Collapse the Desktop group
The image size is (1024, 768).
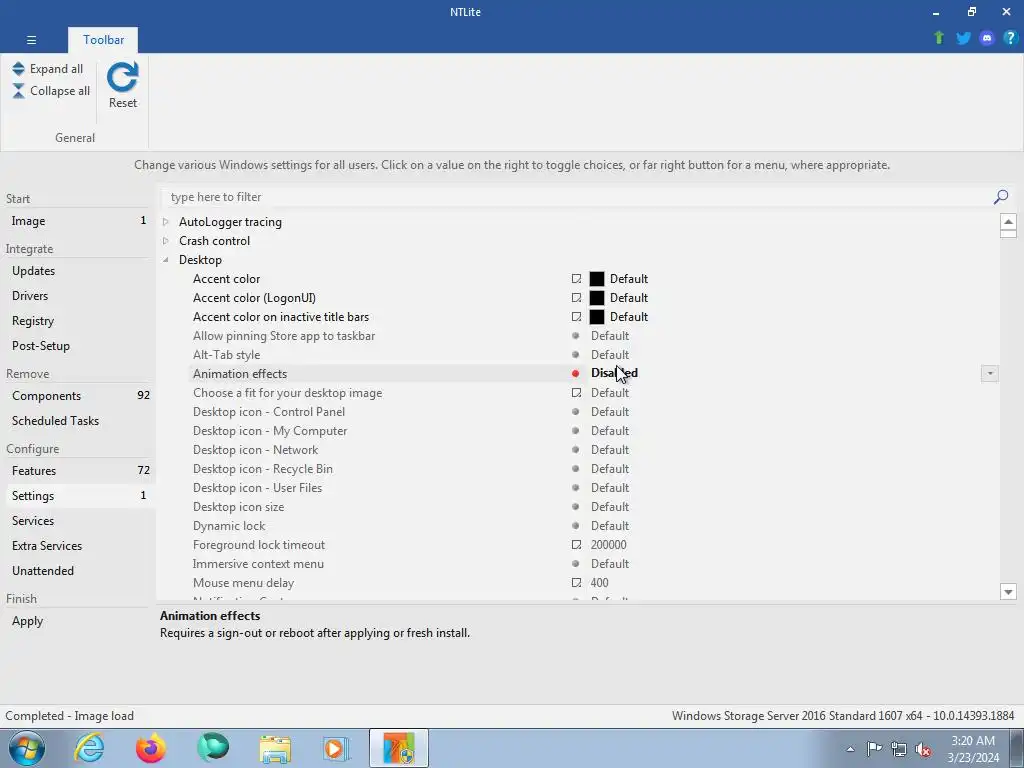[x=166, y=260]
